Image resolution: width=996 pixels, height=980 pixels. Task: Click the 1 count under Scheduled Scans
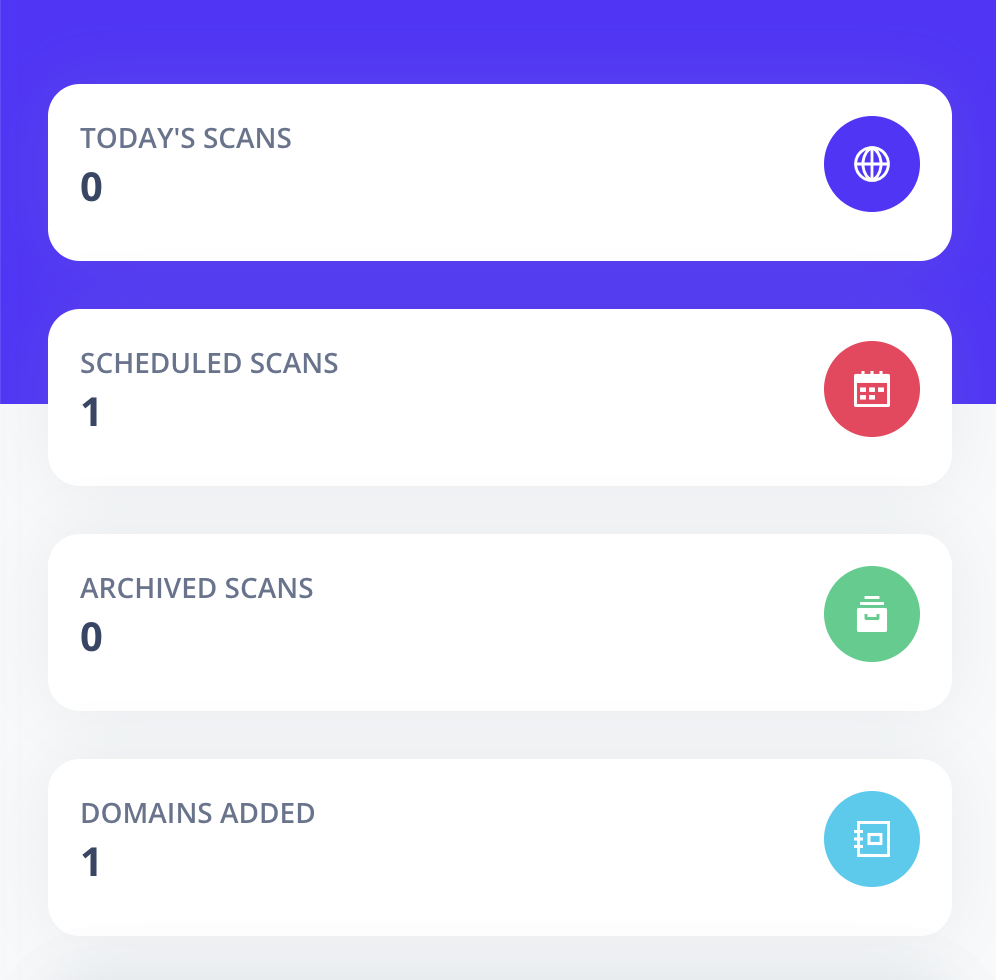click(91, 412)
